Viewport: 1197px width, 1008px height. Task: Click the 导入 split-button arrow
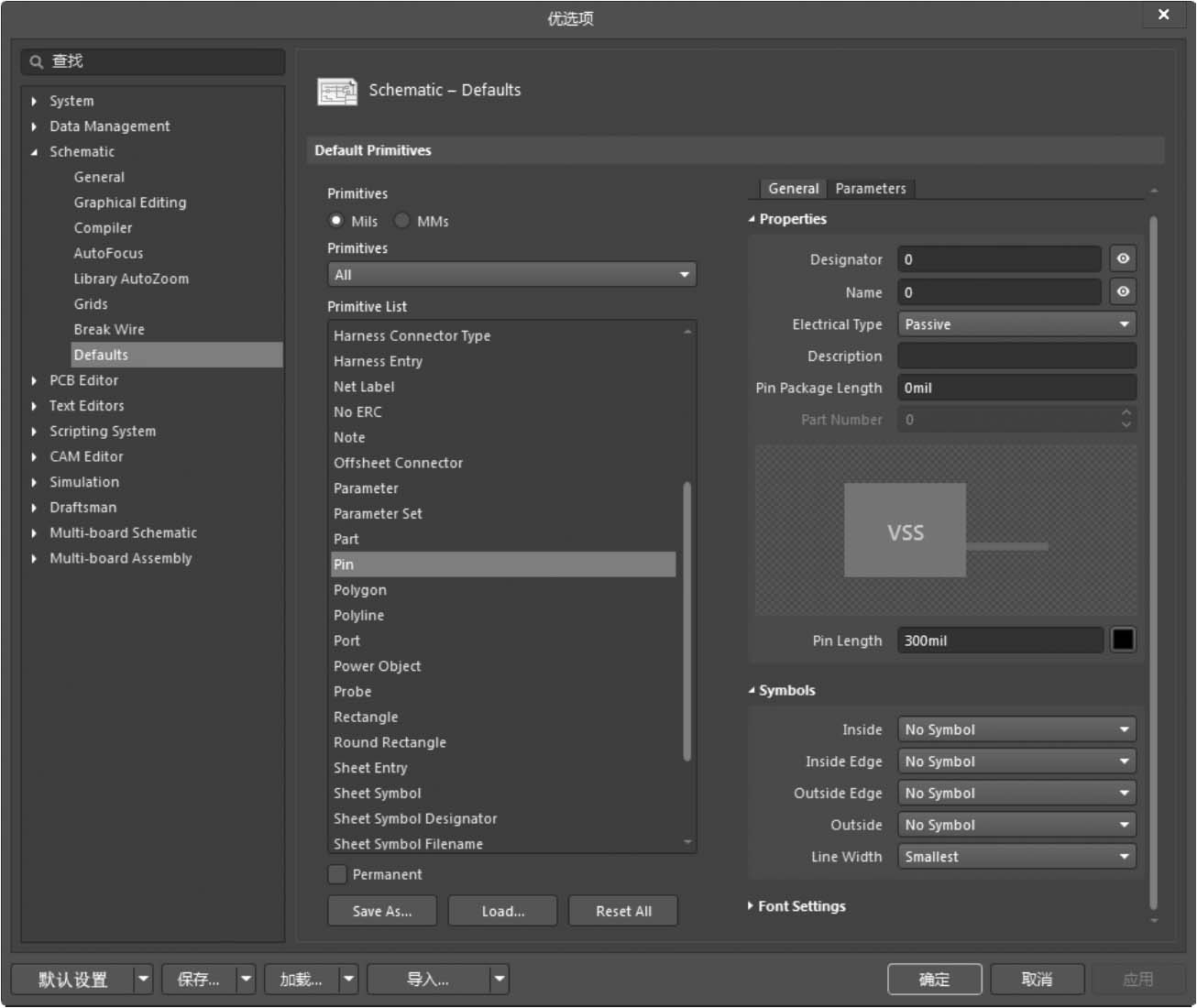click(499, 980)
